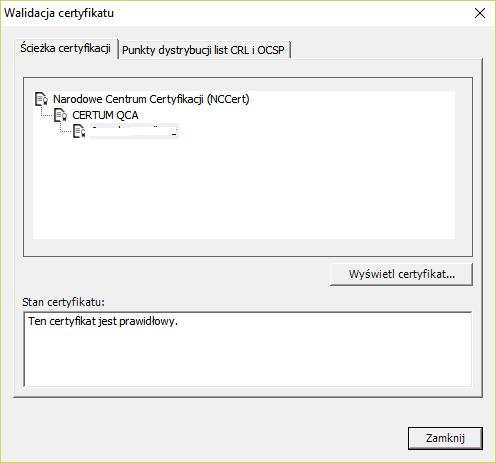496x463 pixels.
Task: Open Punkty dystrybucji list CRL i OCSP tab
Action: pos(204,50)
